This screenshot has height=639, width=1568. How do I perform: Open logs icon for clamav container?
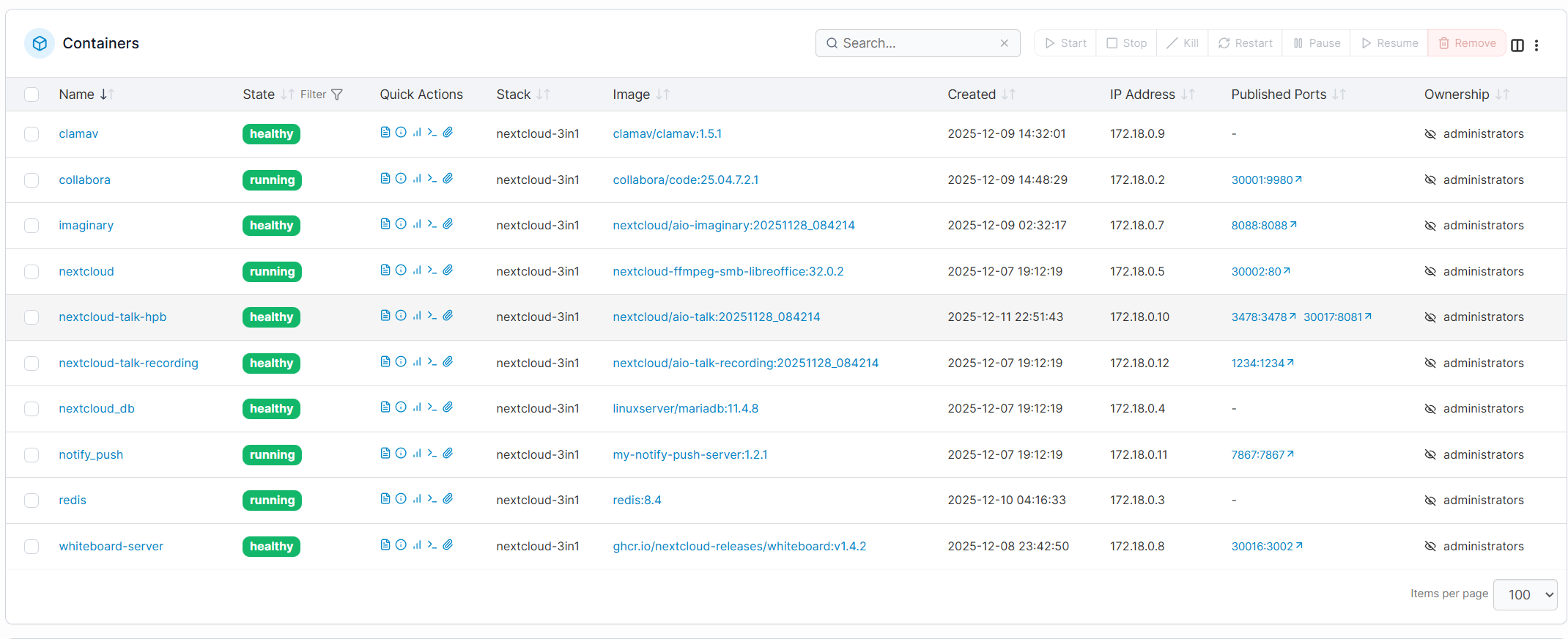(x=385, y=133)
